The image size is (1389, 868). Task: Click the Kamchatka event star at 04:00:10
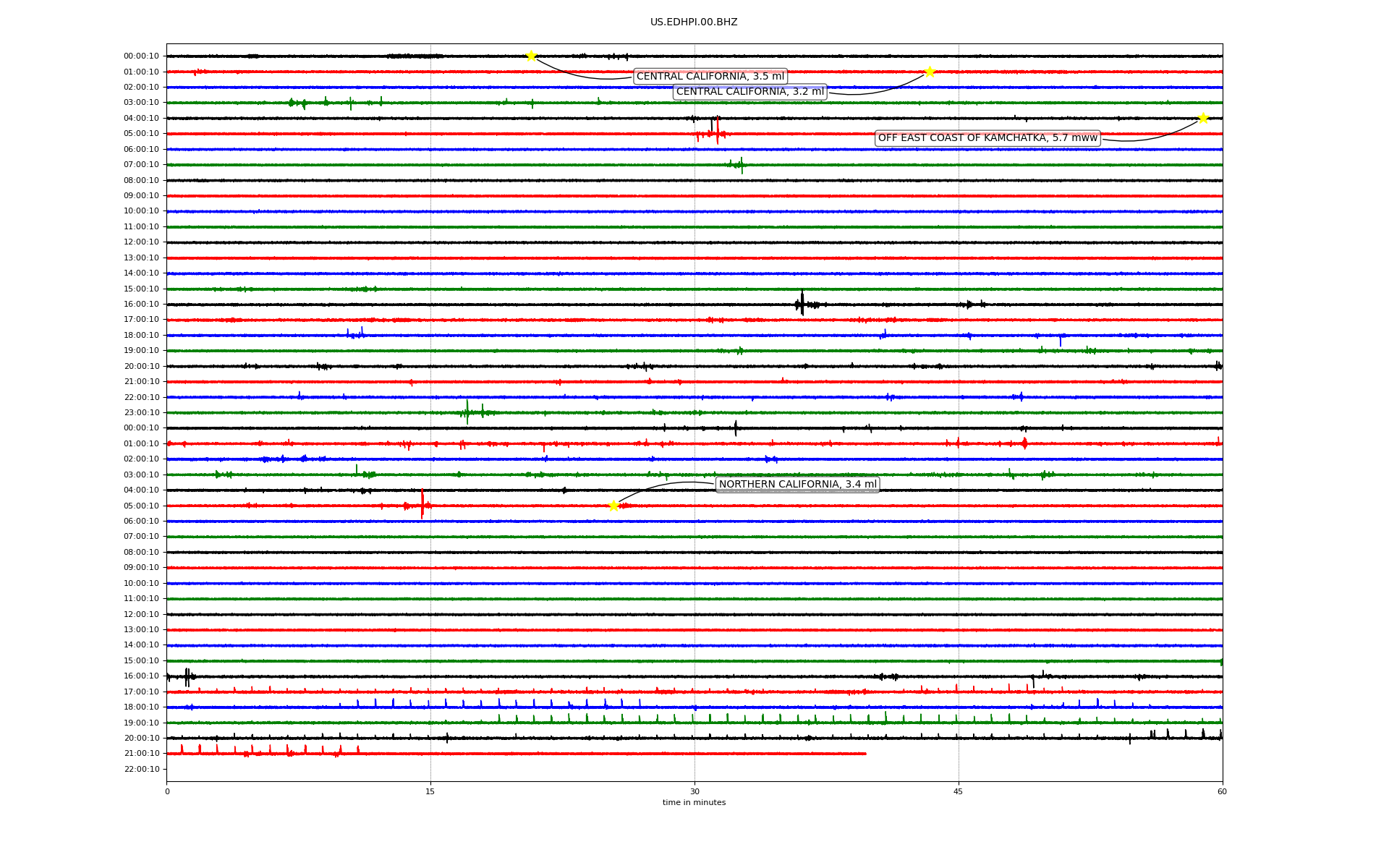pyautogui.click(x=1203, y=118)
